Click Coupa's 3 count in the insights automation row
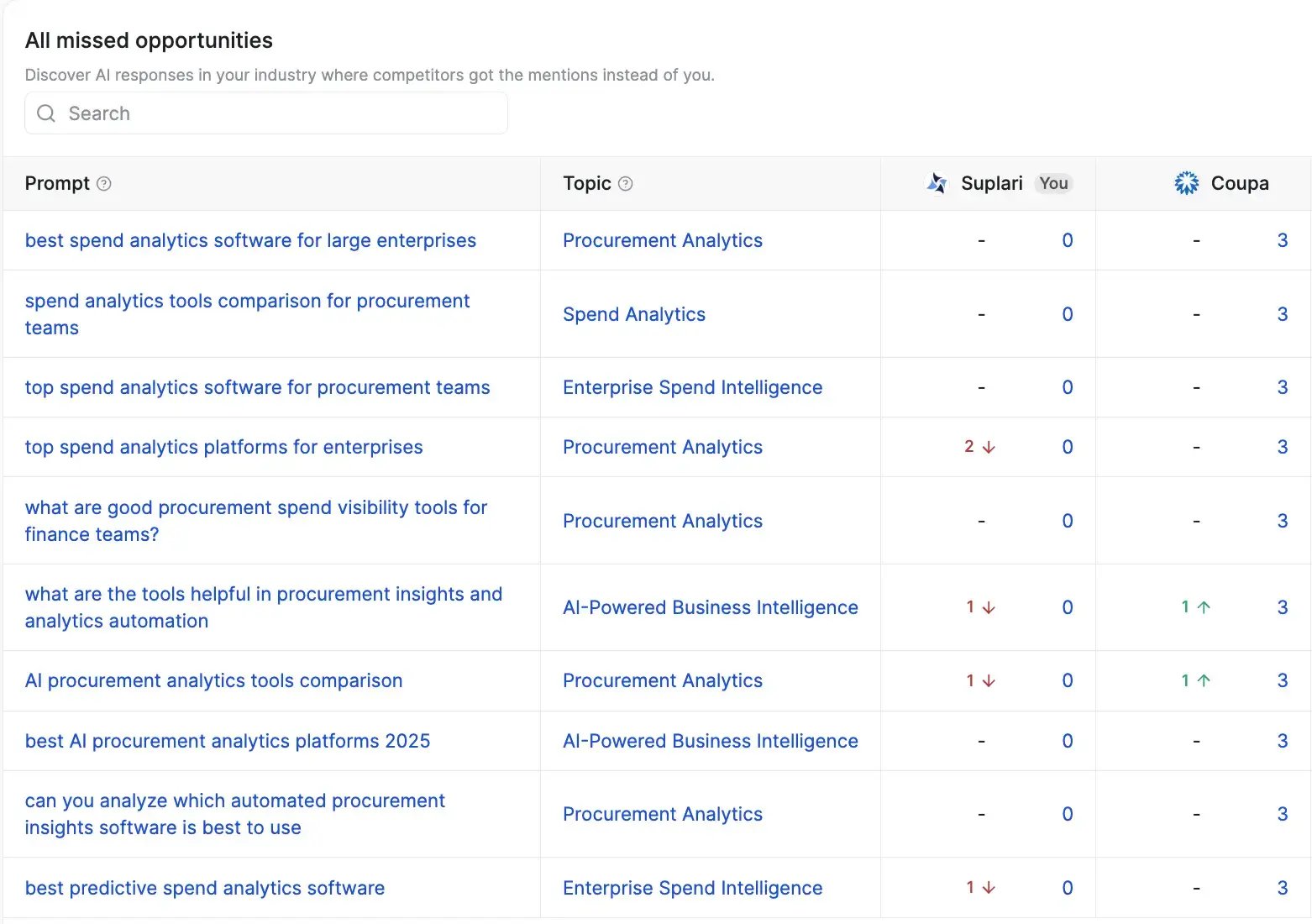The image size is (1312, 924). tap(1283, 607)
